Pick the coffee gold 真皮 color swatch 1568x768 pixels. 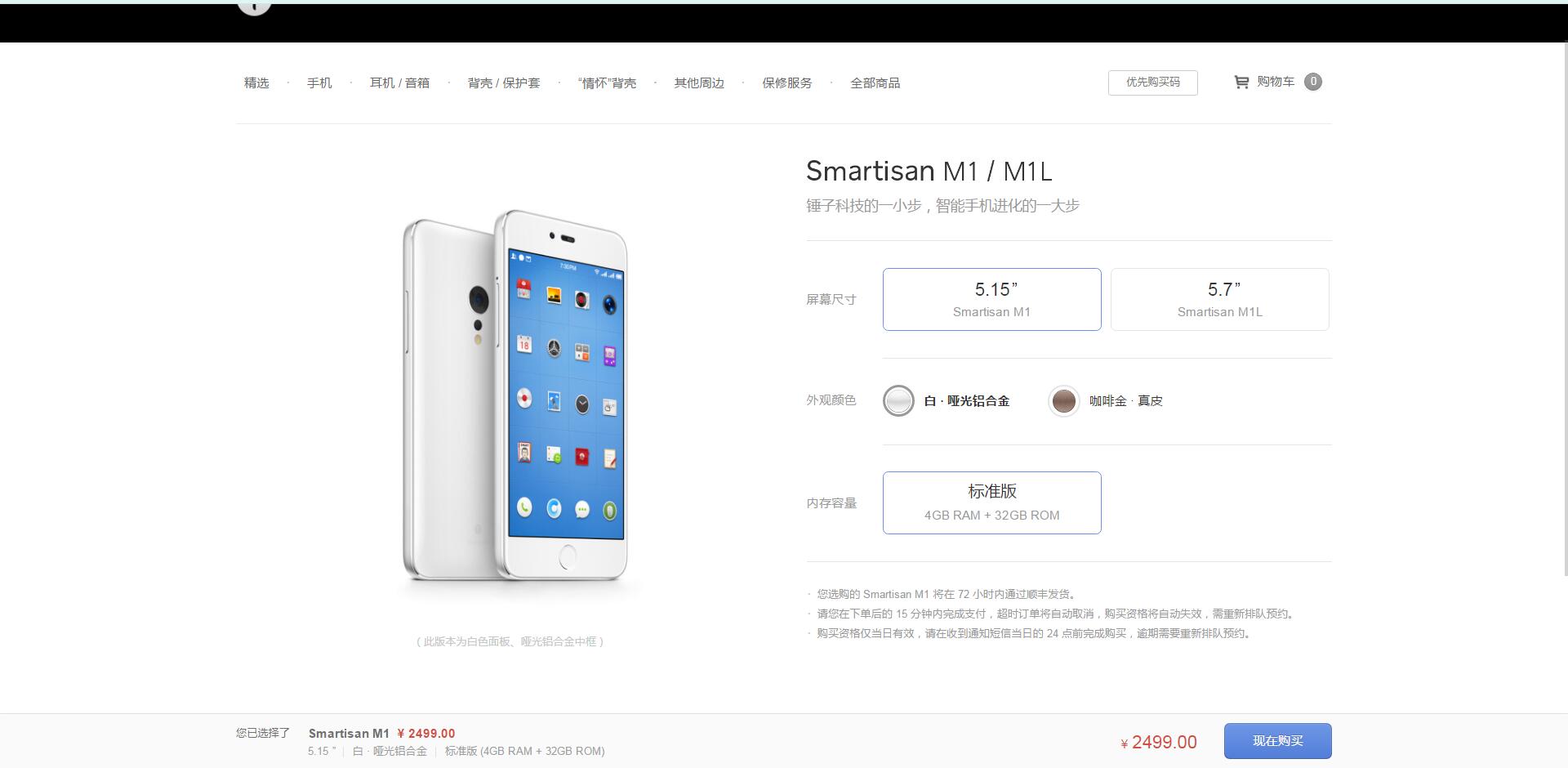pos(1063,401)
